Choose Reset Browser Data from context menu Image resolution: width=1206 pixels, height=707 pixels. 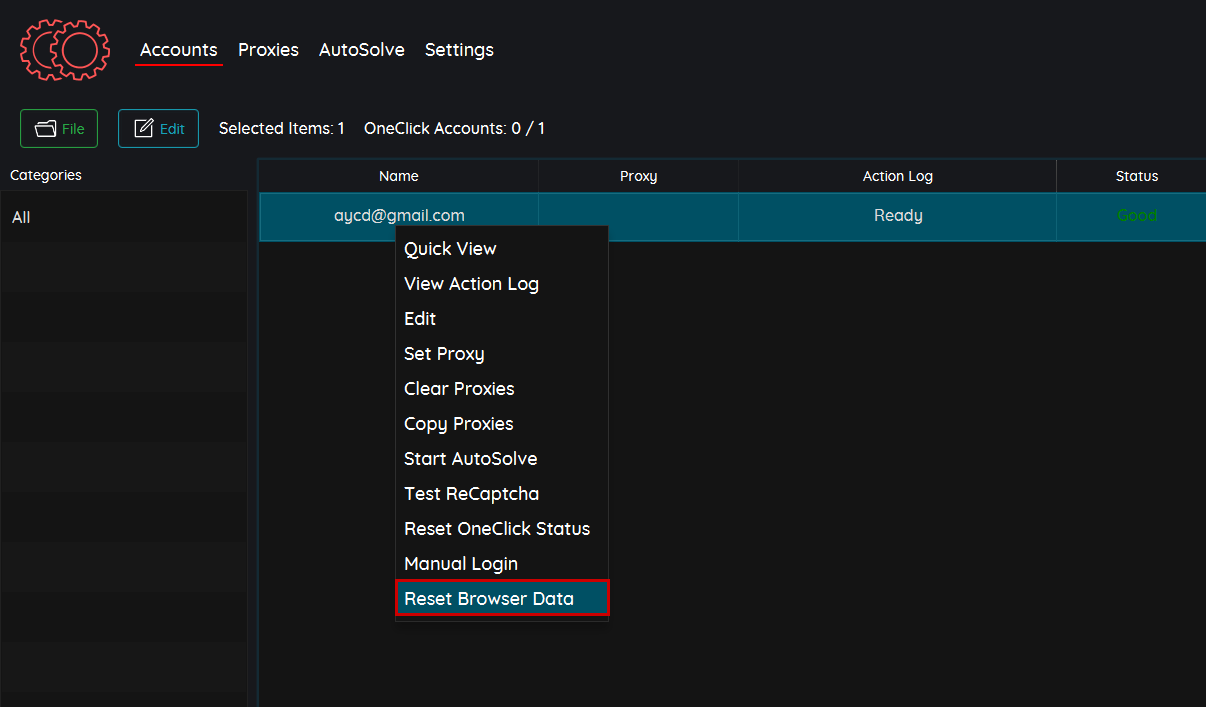click(489, 599)
